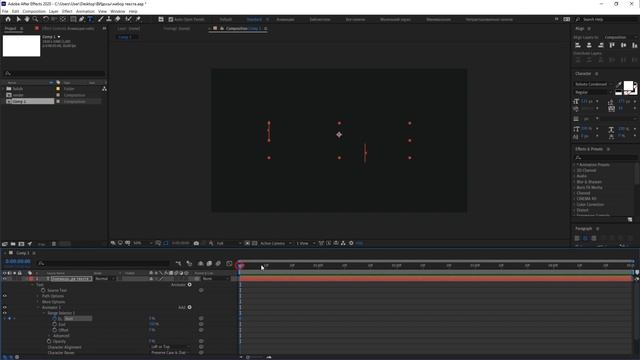
Task: Open the parent None dropdown
Action: point(215,279)
